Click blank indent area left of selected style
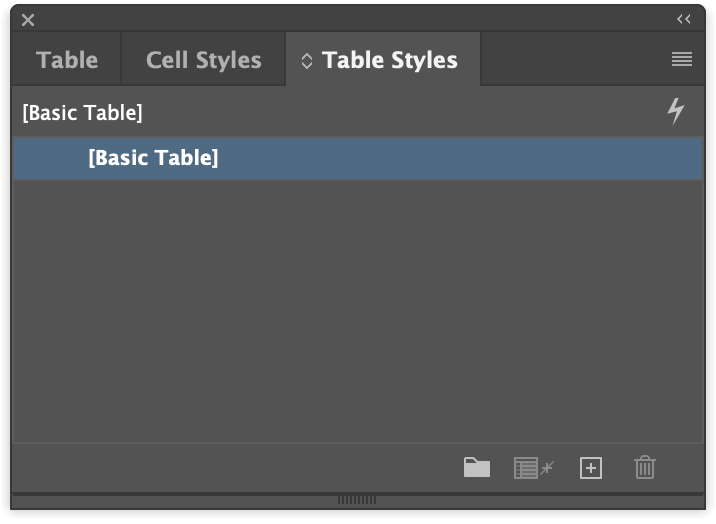This screenshot has height=524, width=716. 50,158
